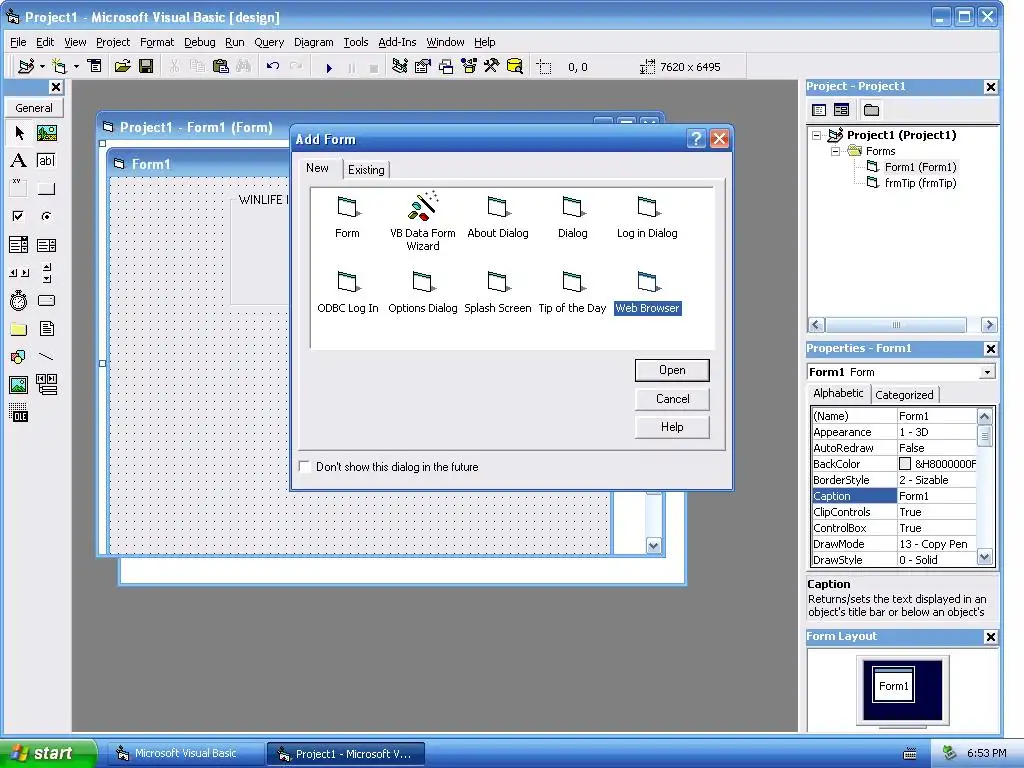Switch to the Categorized properties tab

(x=904, y=394)
